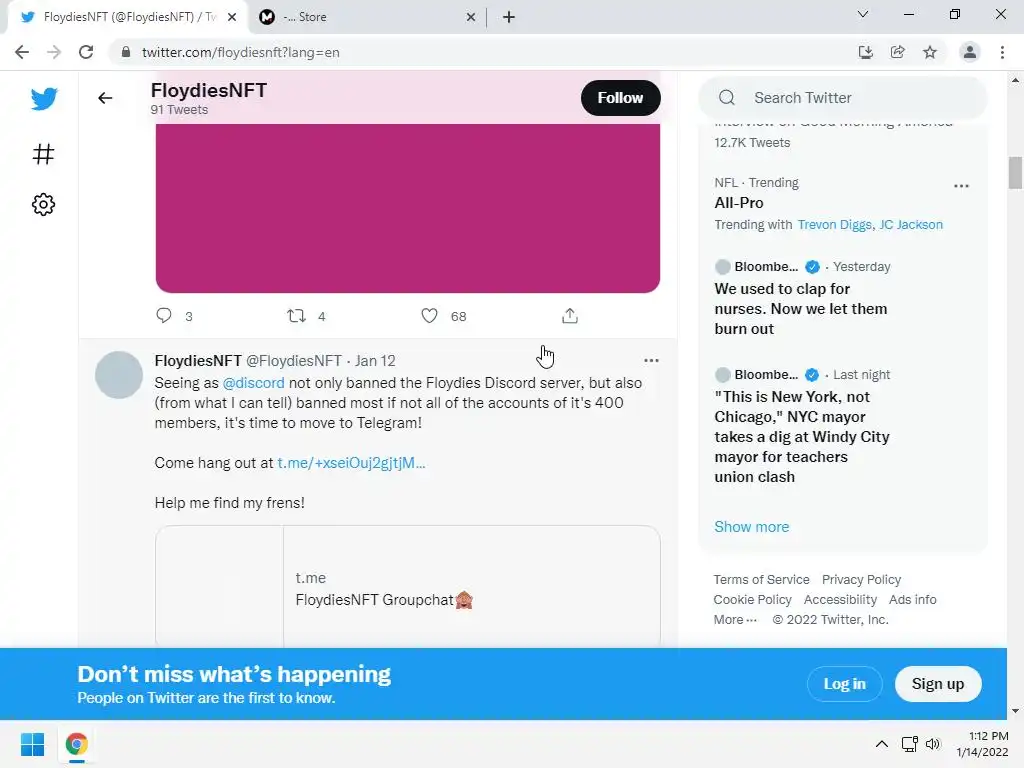The height and width of the screenshot is (768, 1024).
Task: Open the t.me/+xseiOuj2gjtjM Telegram link
Action: tap(351, 463)
